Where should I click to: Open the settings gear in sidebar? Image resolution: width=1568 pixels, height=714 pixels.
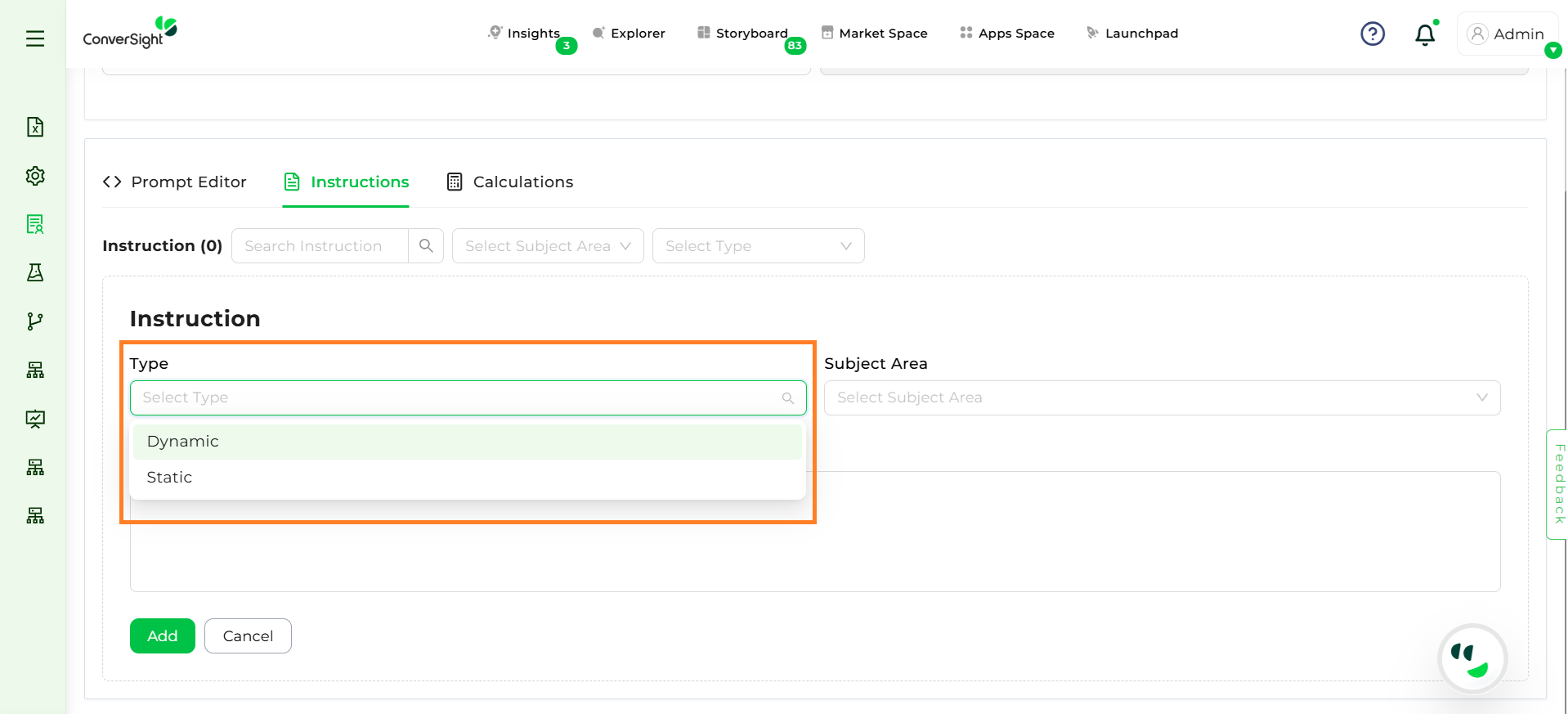(x=35, y=176)
